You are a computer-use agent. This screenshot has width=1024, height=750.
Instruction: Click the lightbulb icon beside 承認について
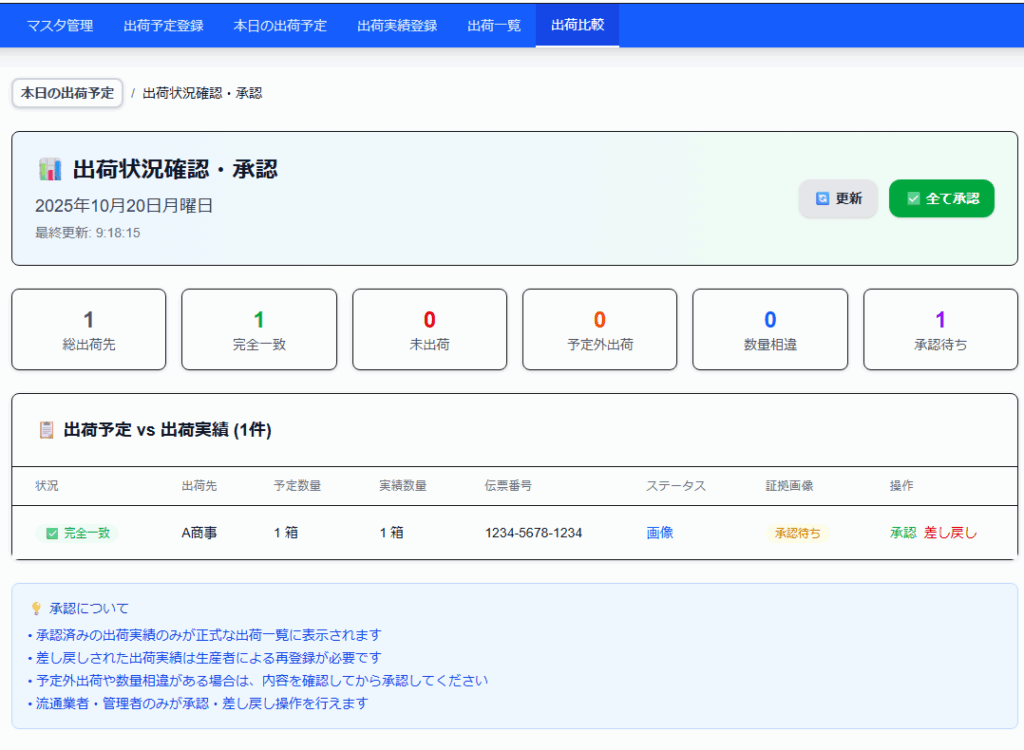tap(36, 608)
